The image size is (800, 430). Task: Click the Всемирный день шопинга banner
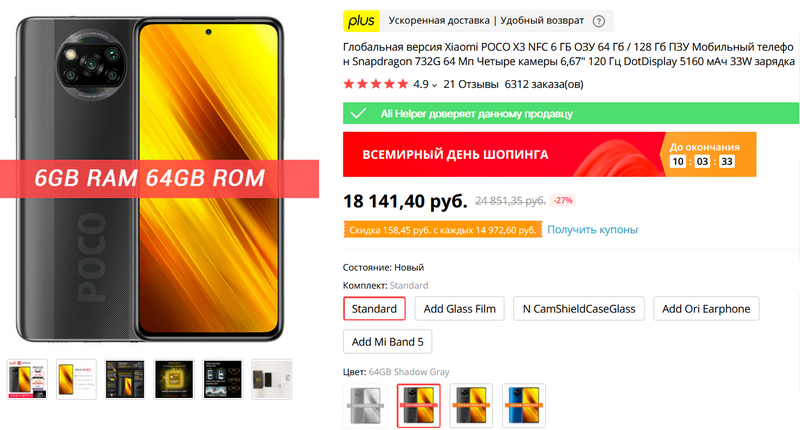click(x=549, y=155)
